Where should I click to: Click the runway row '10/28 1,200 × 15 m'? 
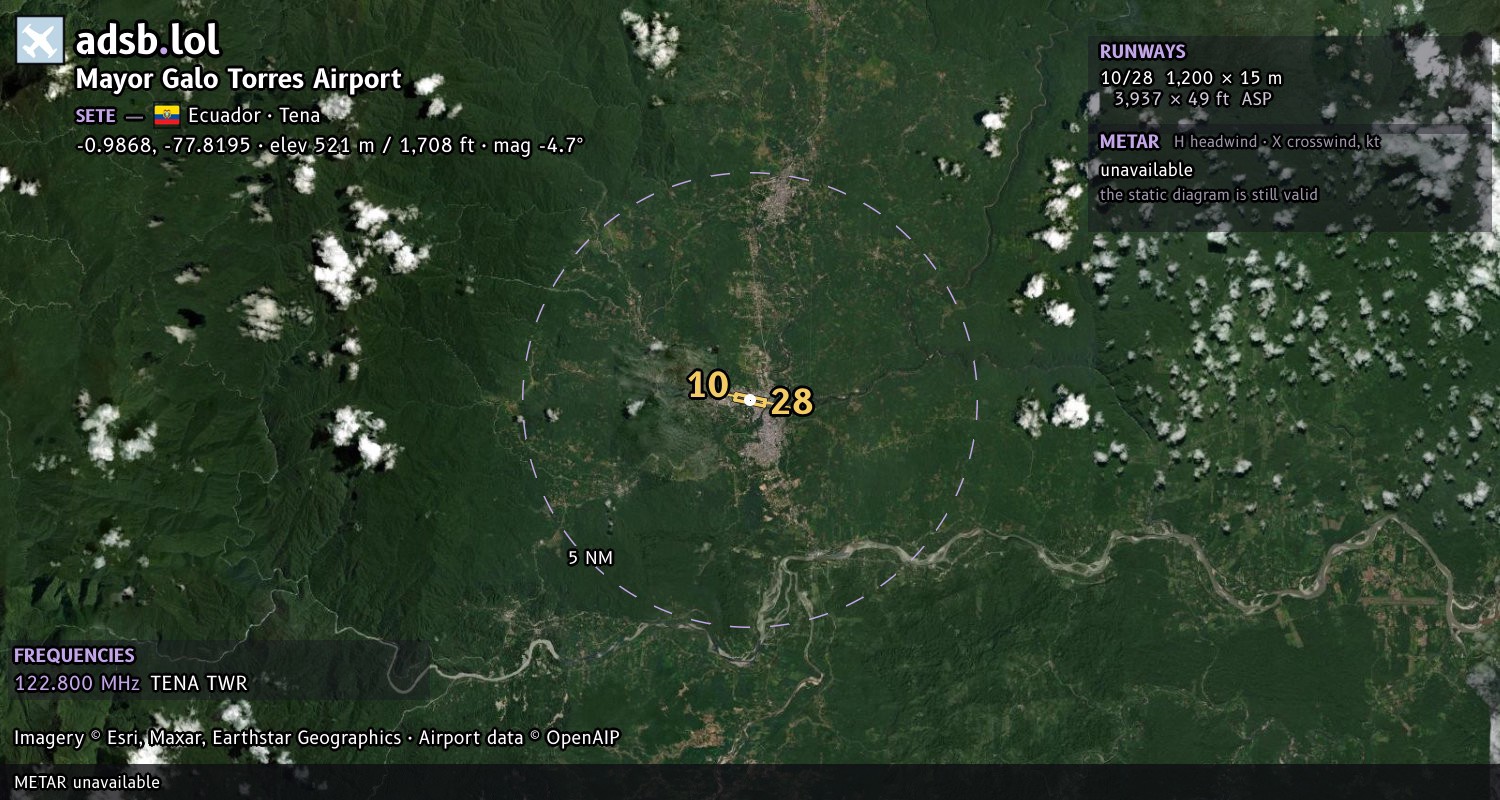click(x=1190, y=78)
